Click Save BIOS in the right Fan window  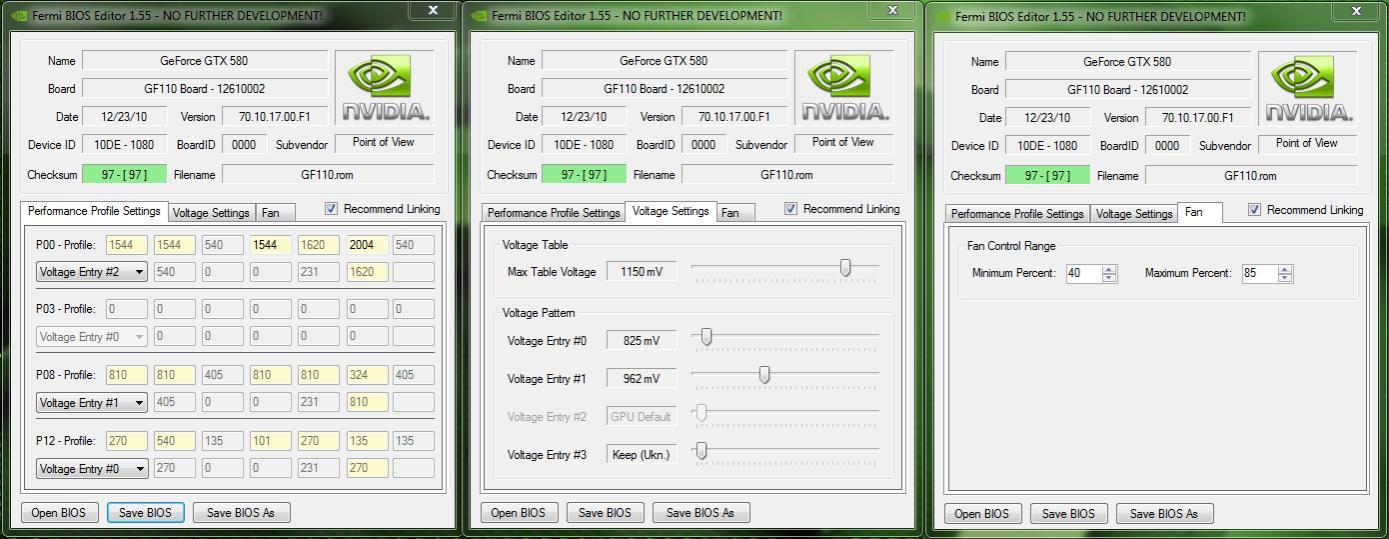coord(1068,514)
